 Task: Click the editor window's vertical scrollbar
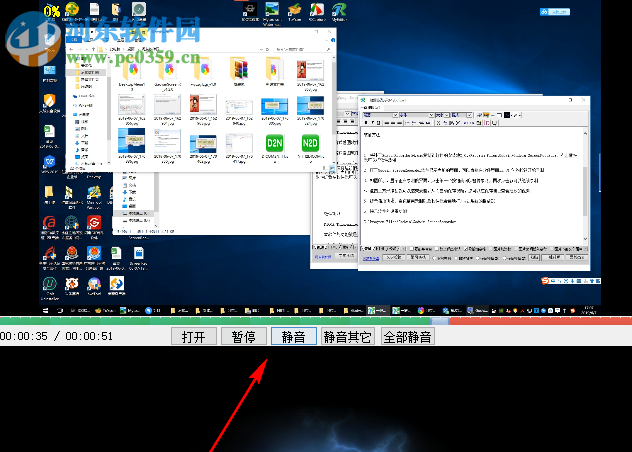585,185
